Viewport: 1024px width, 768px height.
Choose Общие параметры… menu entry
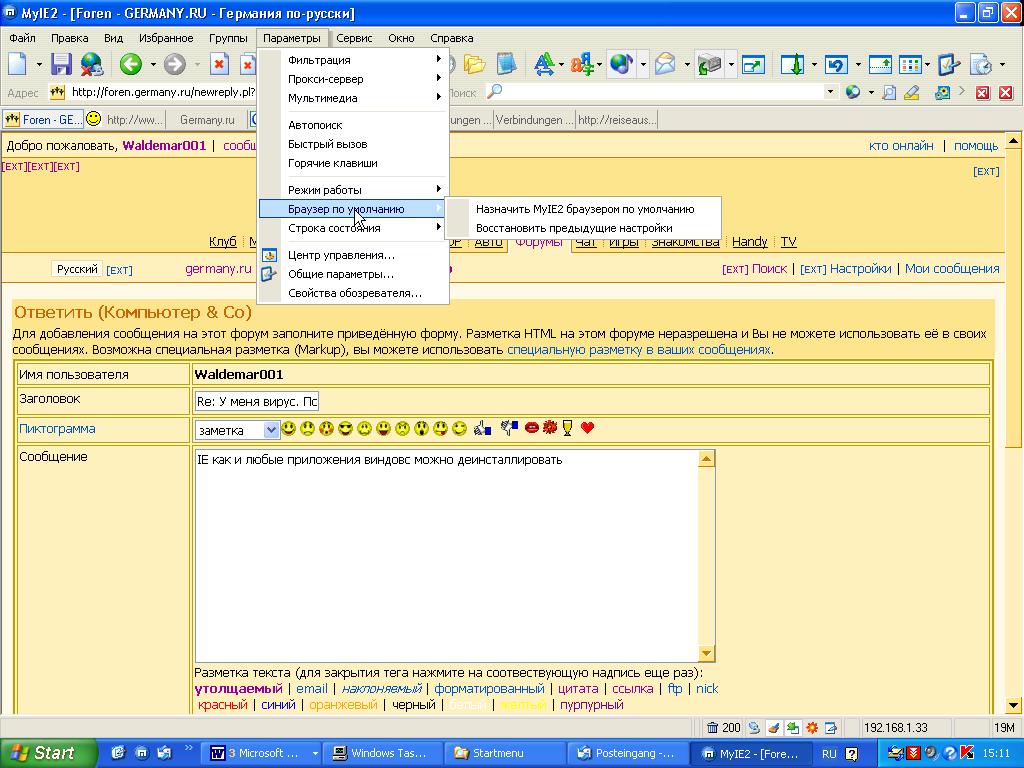coord(353,274)
